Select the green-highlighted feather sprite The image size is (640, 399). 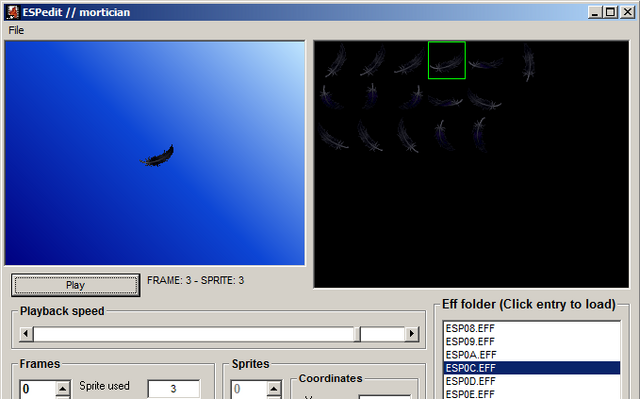click(447, 60)
